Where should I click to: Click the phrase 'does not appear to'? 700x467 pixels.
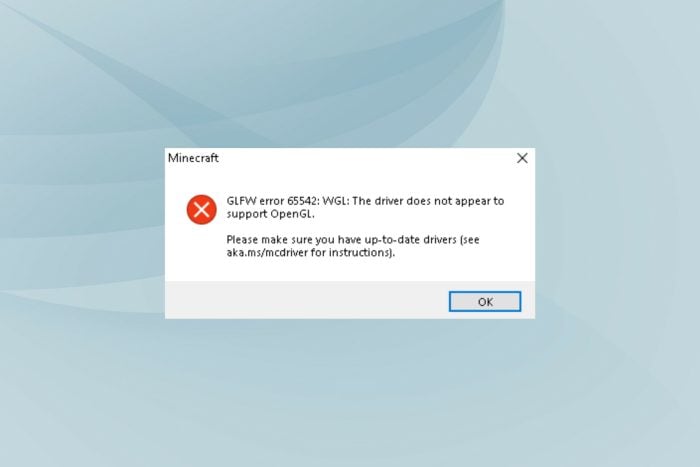455,201
